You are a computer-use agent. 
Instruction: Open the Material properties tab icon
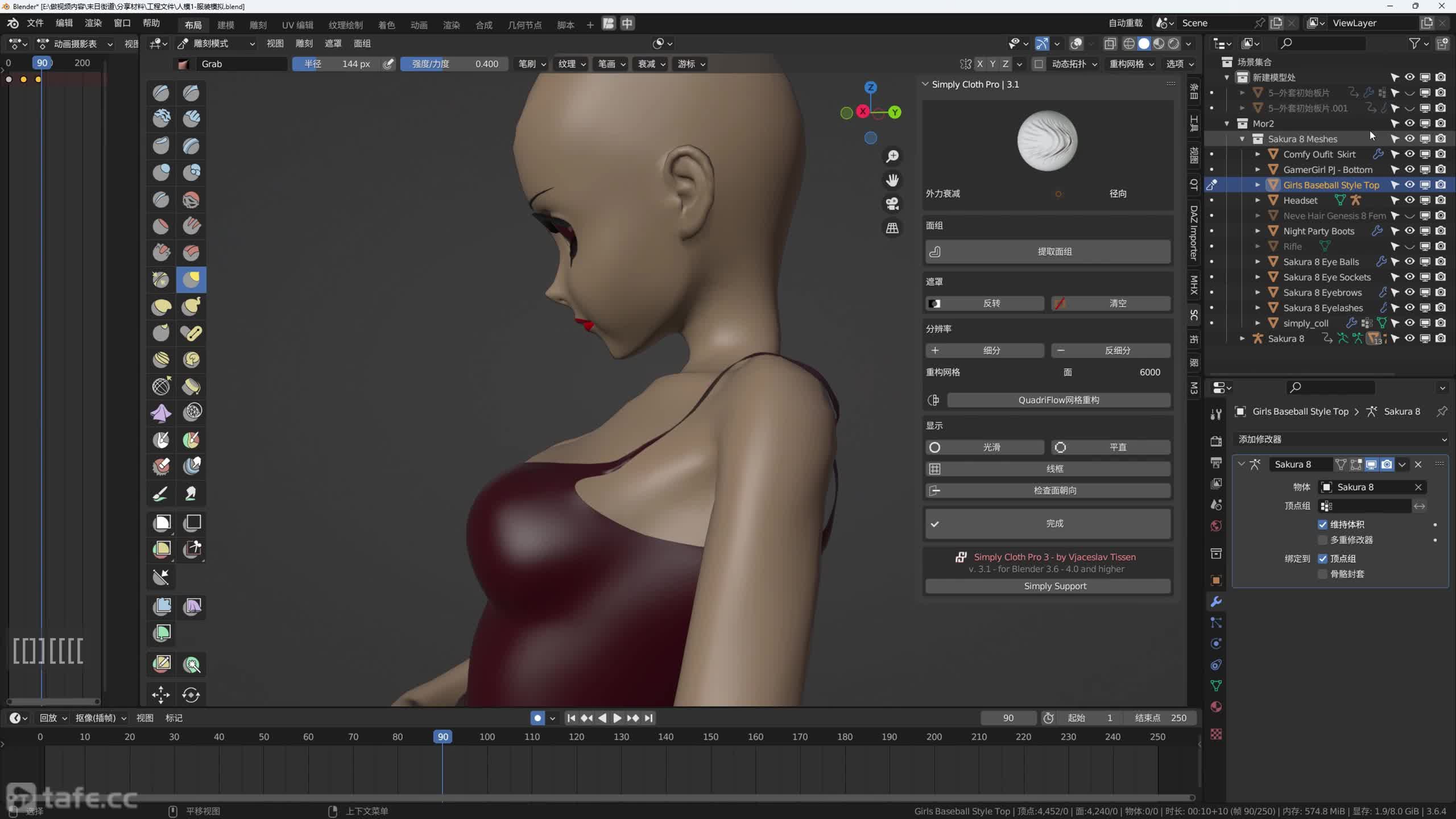coord(1216,707)
